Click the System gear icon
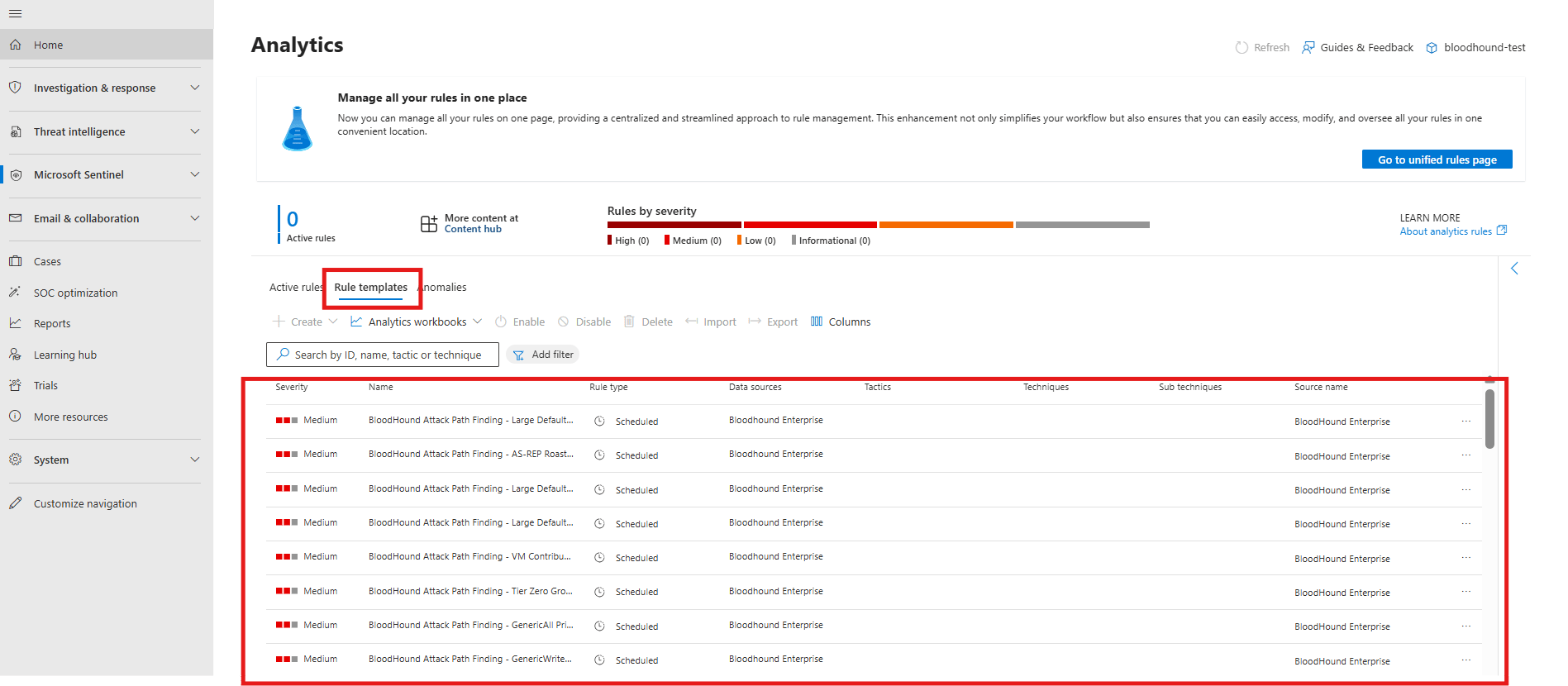 pos(15,460)
